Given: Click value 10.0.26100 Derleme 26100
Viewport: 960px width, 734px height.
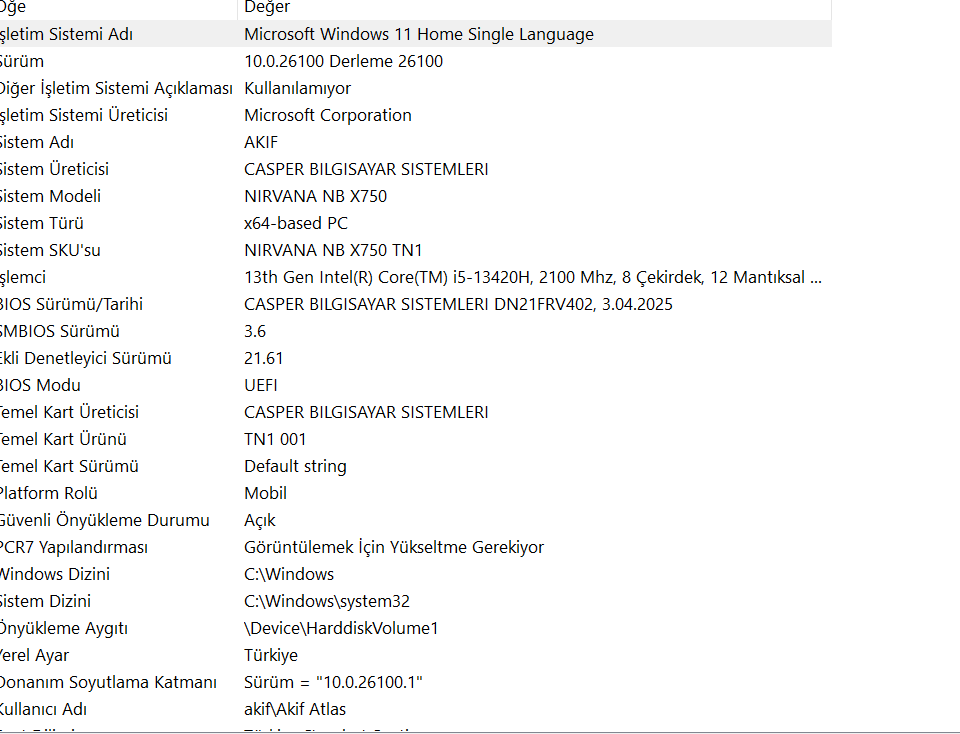Looking at the screenshot, I should point(343,61).
